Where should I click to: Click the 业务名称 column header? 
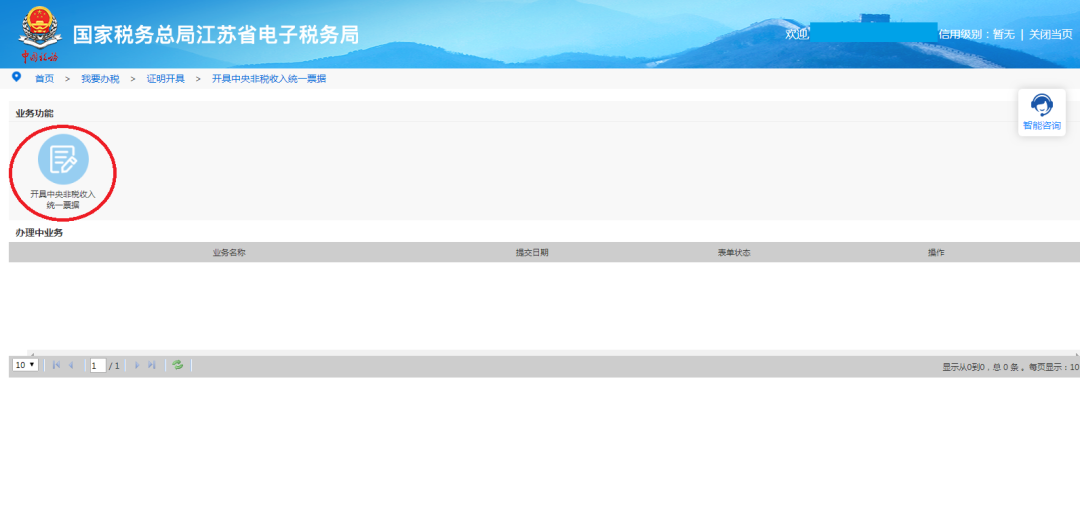229,253
